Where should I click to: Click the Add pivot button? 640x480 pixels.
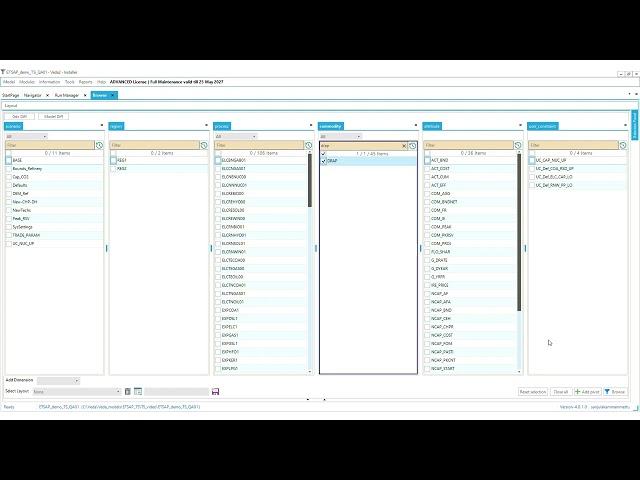pyautogui.click(x=588, y=392)
